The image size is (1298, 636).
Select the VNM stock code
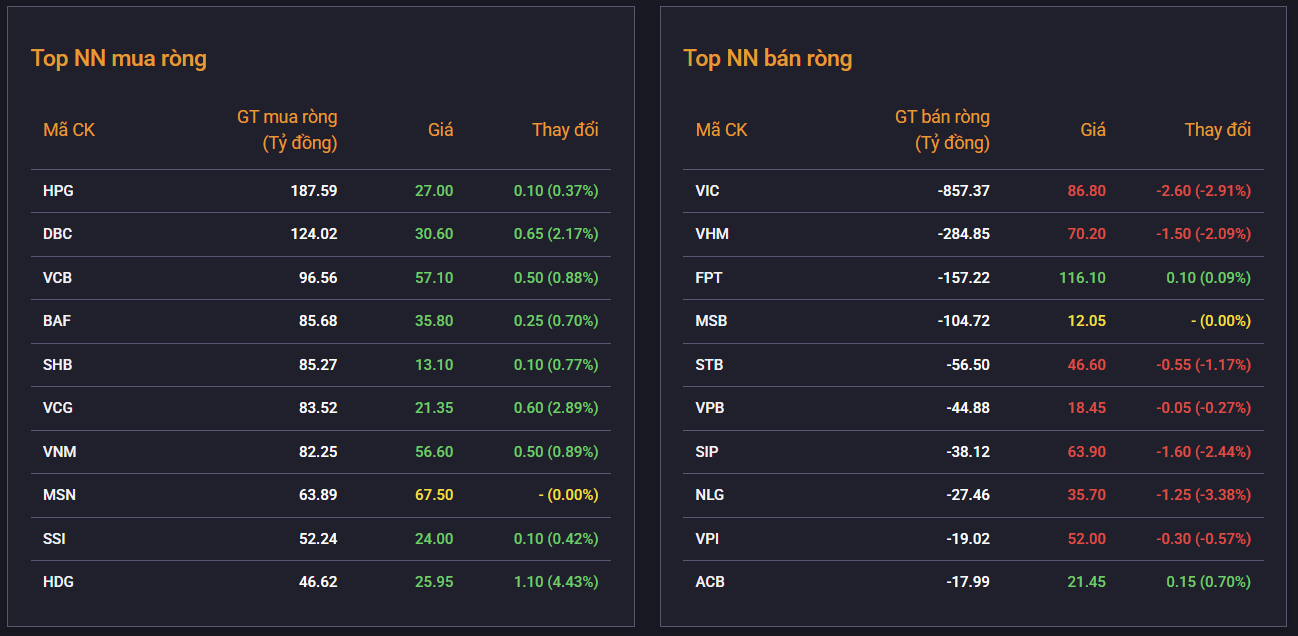pyautogui.click(x=60, y=452)
